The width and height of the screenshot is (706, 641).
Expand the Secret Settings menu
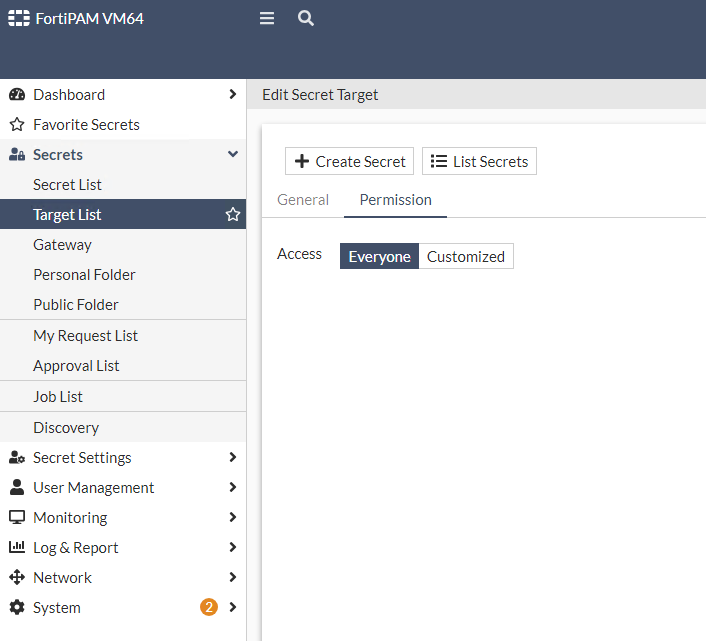(233, 457)
